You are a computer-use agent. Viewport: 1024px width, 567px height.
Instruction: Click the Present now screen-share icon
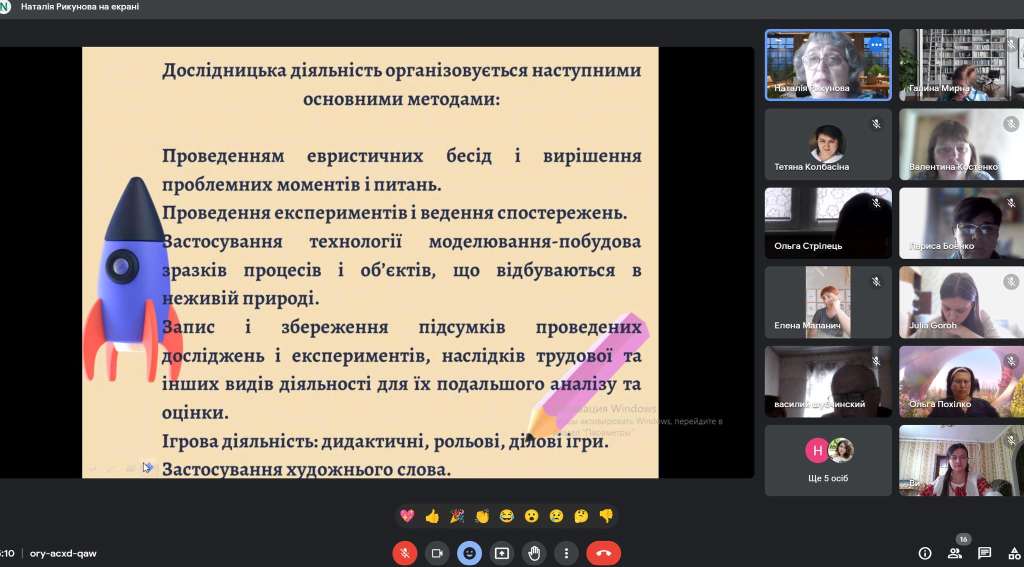[502, 553]
